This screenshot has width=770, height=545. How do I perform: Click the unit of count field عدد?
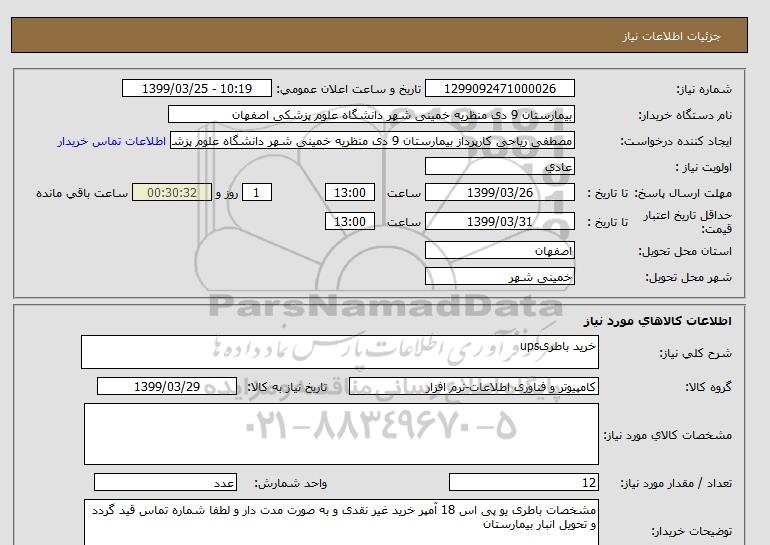[165, 483]
